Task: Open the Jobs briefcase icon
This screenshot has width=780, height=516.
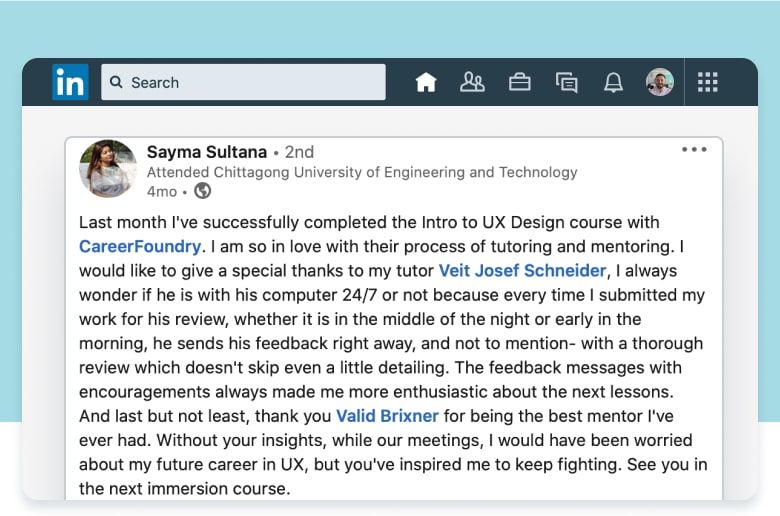Action: (519, 82)
